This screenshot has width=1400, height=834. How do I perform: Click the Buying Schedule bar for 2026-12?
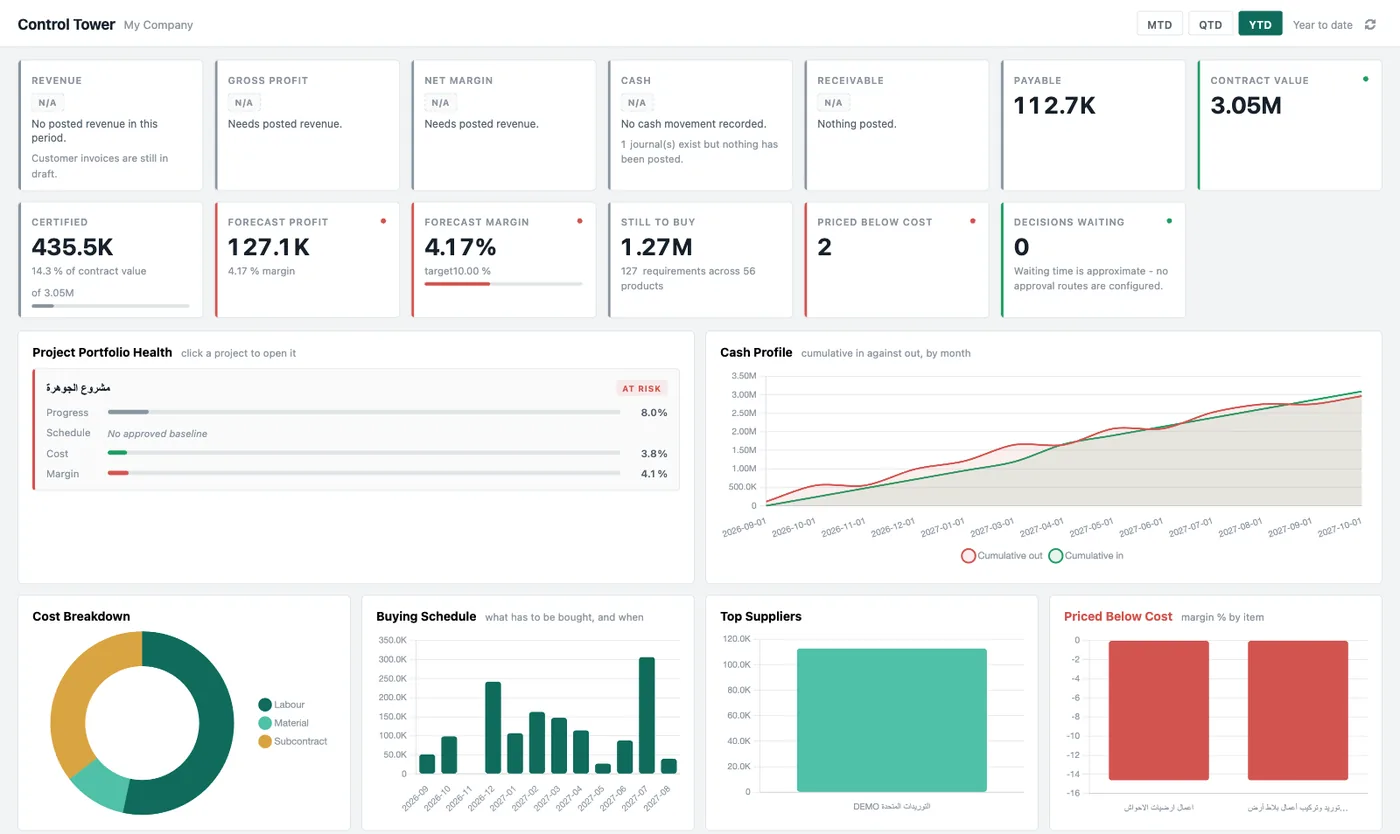(x=493, y=727)
